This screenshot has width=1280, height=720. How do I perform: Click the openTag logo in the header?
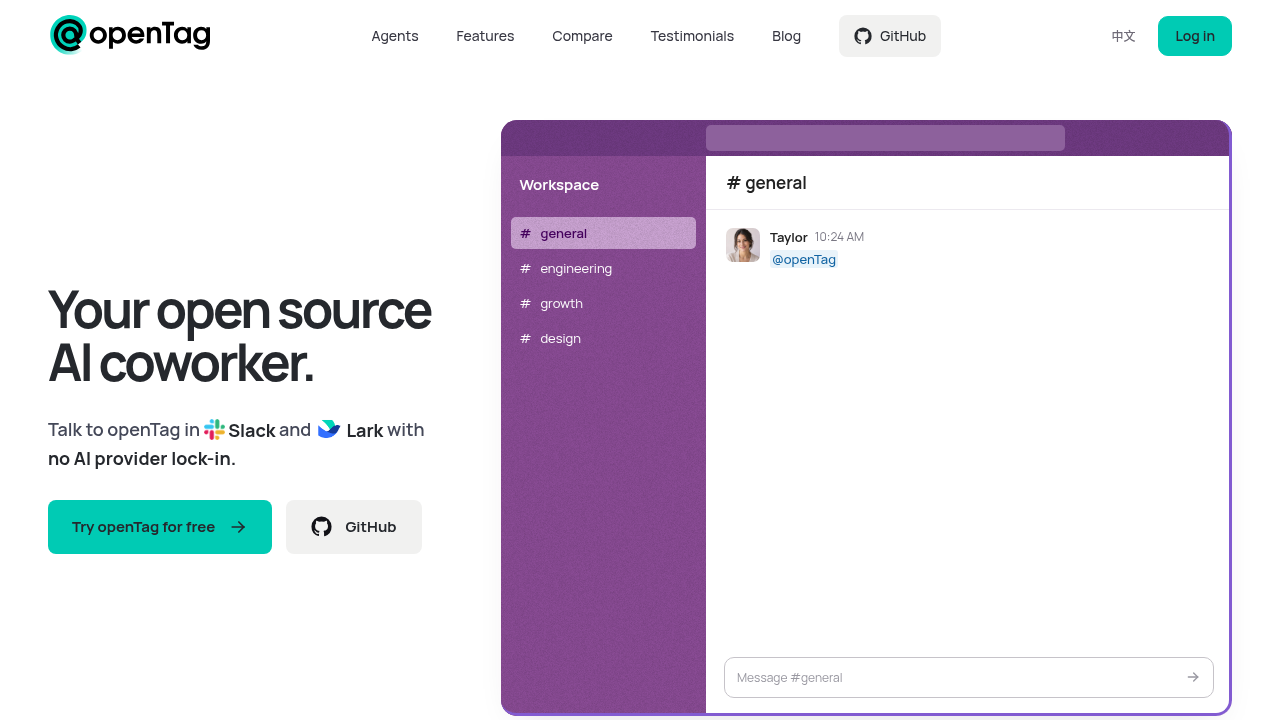click(130, 35)
